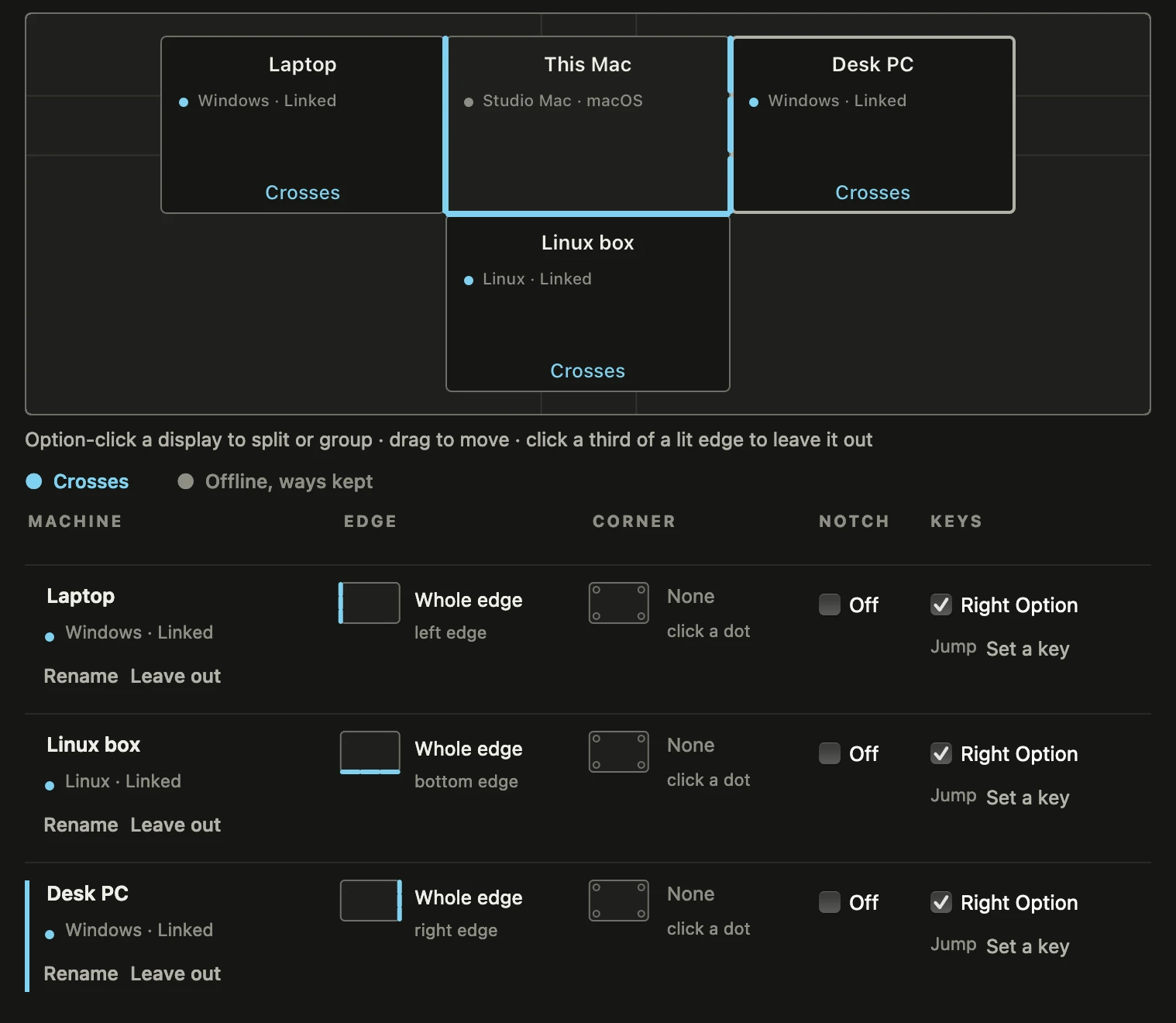Leave out the Desk PC machine
Screen dimensions: 1176x1023
176,973
